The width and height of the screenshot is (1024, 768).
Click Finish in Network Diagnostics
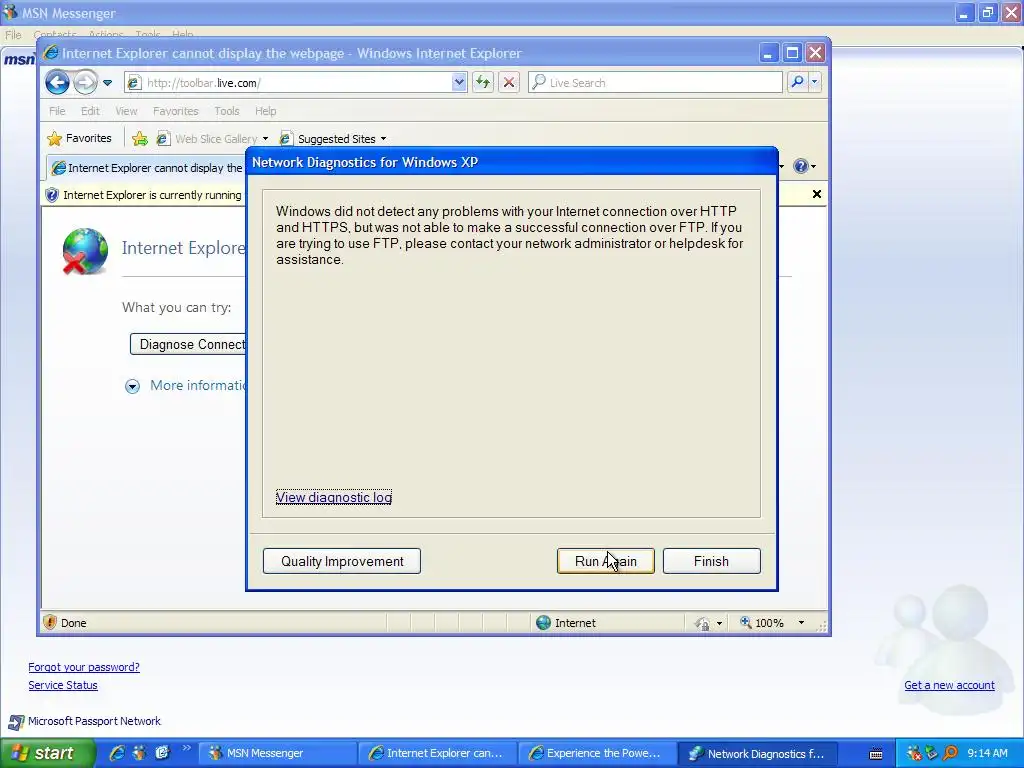click(711, 561)
